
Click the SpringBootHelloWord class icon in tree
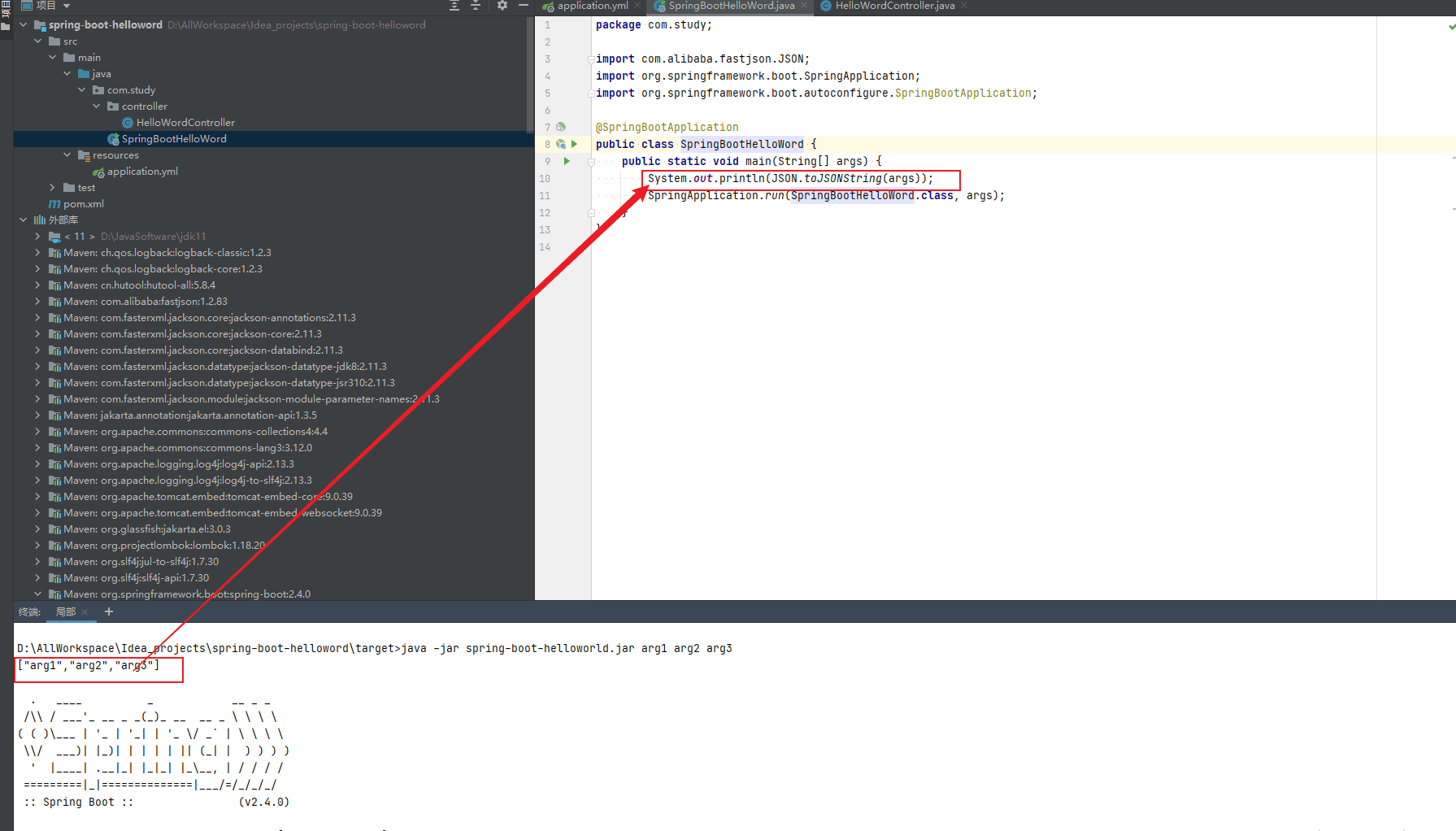tap(113, 139)
